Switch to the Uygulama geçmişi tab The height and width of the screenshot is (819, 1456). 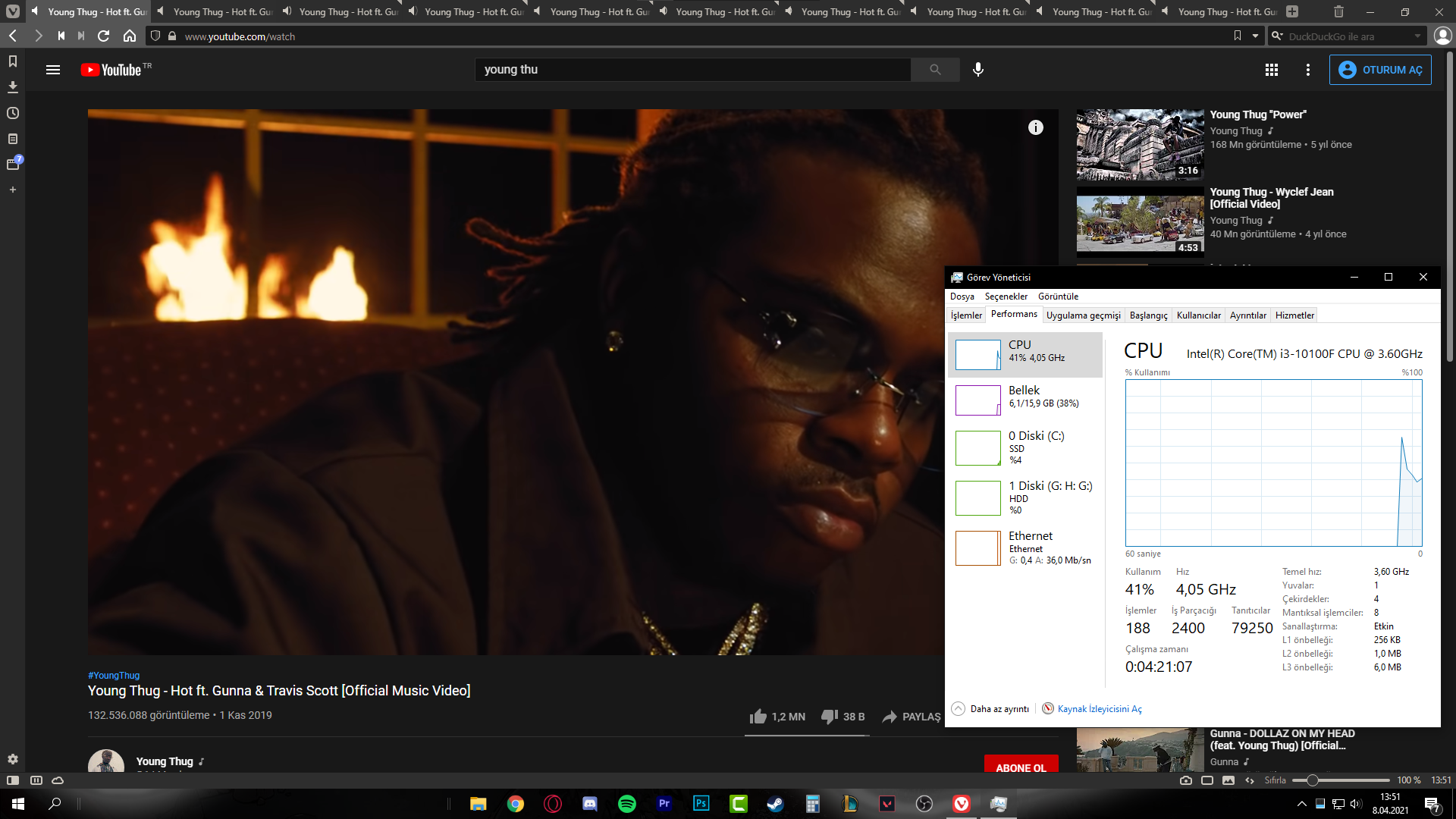[1084, 315]
